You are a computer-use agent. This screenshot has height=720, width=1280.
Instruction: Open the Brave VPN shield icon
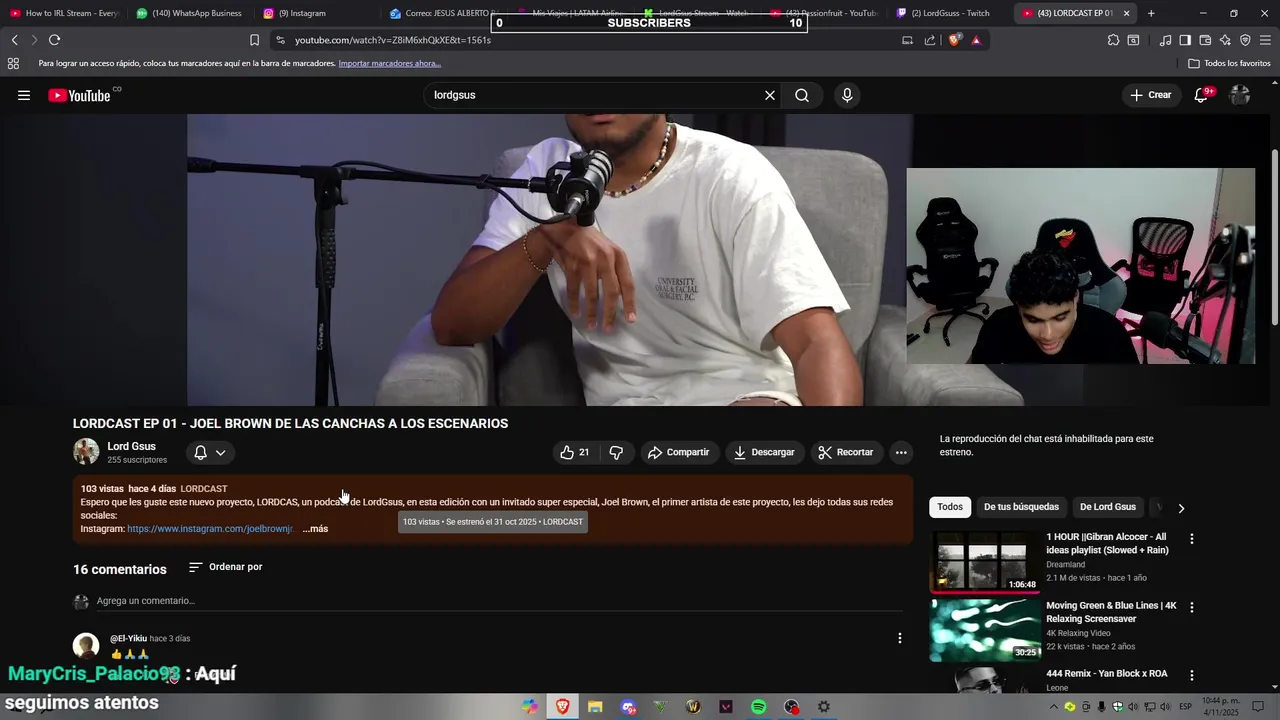(1245, 40)
